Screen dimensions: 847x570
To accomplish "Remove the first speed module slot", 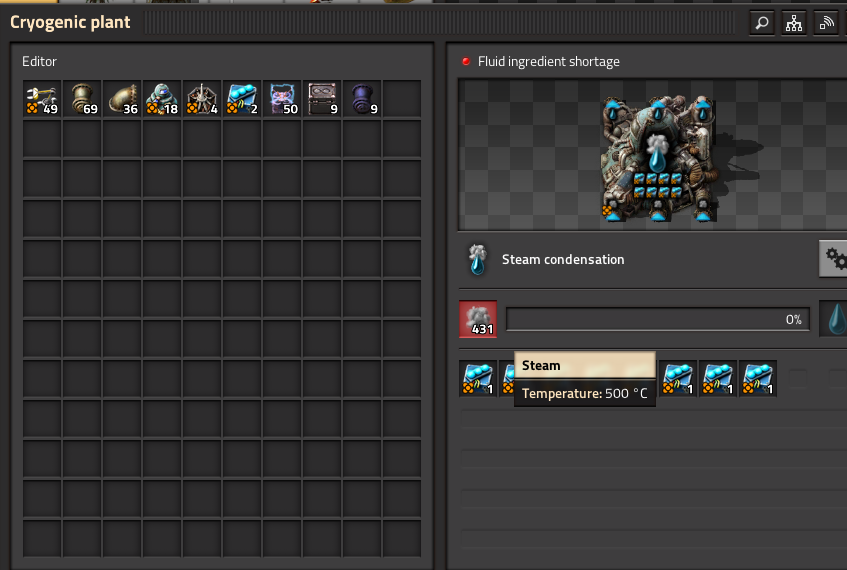I will click(x=478, y=379).
